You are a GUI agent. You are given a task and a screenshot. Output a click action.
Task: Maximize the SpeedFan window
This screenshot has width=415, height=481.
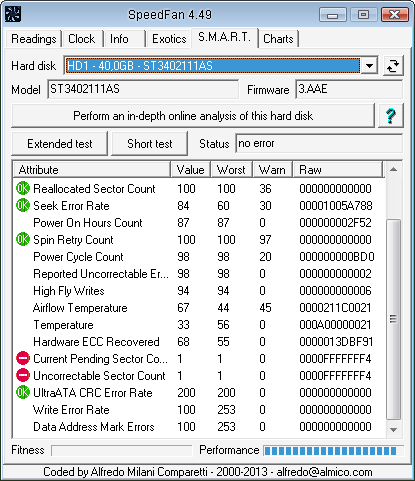(363, 15)
